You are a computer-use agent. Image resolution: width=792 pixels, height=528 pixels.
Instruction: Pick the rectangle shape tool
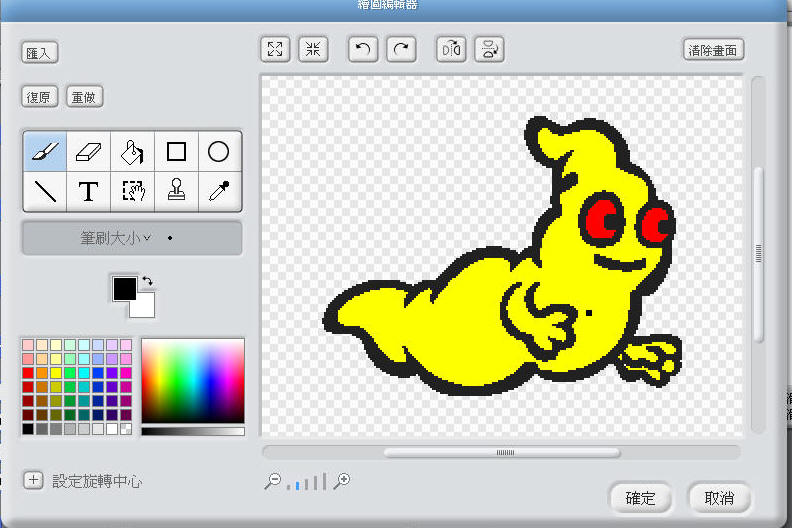tap(176, 152)
